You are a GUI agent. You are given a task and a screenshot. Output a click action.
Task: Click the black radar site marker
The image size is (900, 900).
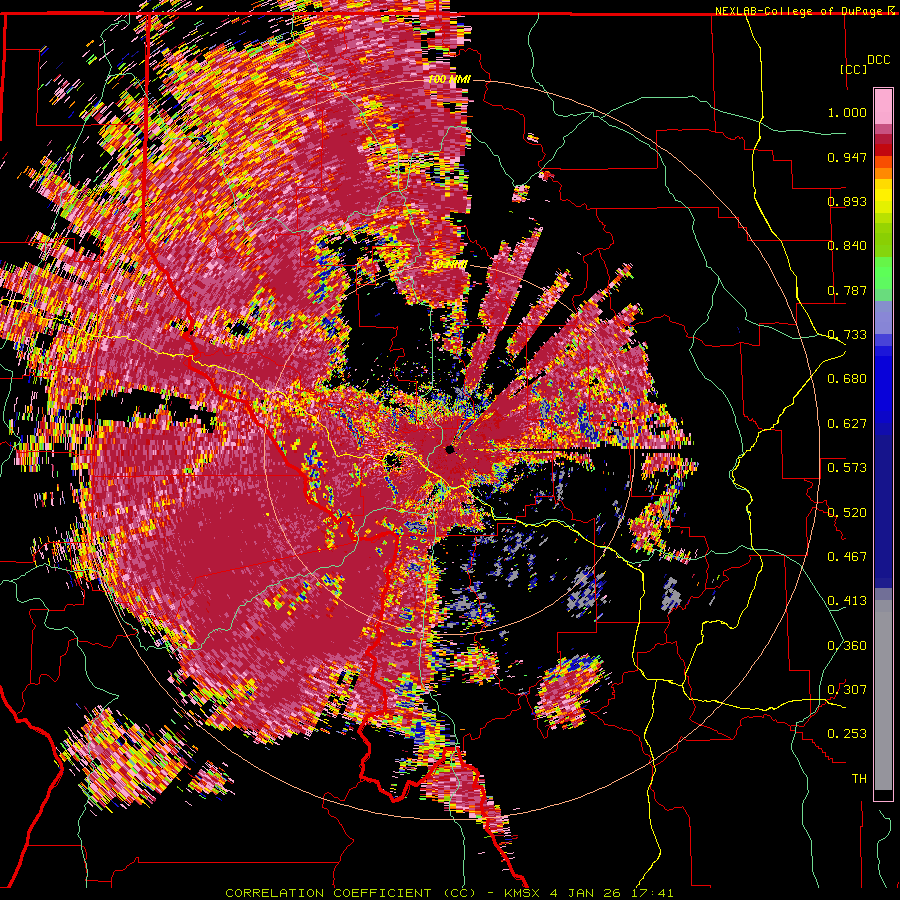pyautogui.click(x=450, y=449)
